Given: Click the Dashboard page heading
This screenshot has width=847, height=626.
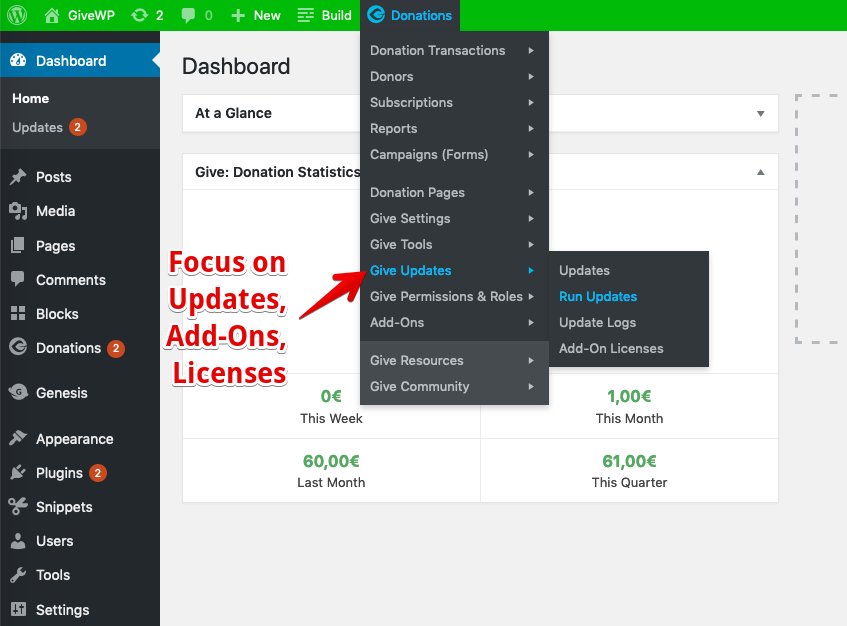Looking at the screenshot, I should click(x=236, y=66).
